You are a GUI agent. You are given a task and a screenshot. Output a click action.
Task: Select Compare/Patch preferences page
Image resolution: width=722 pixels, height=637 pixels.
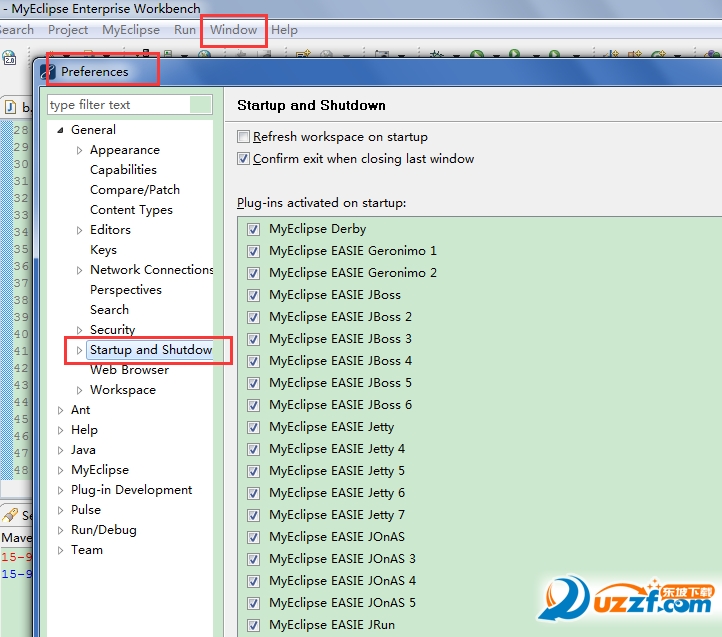click(x=135, y=190)
